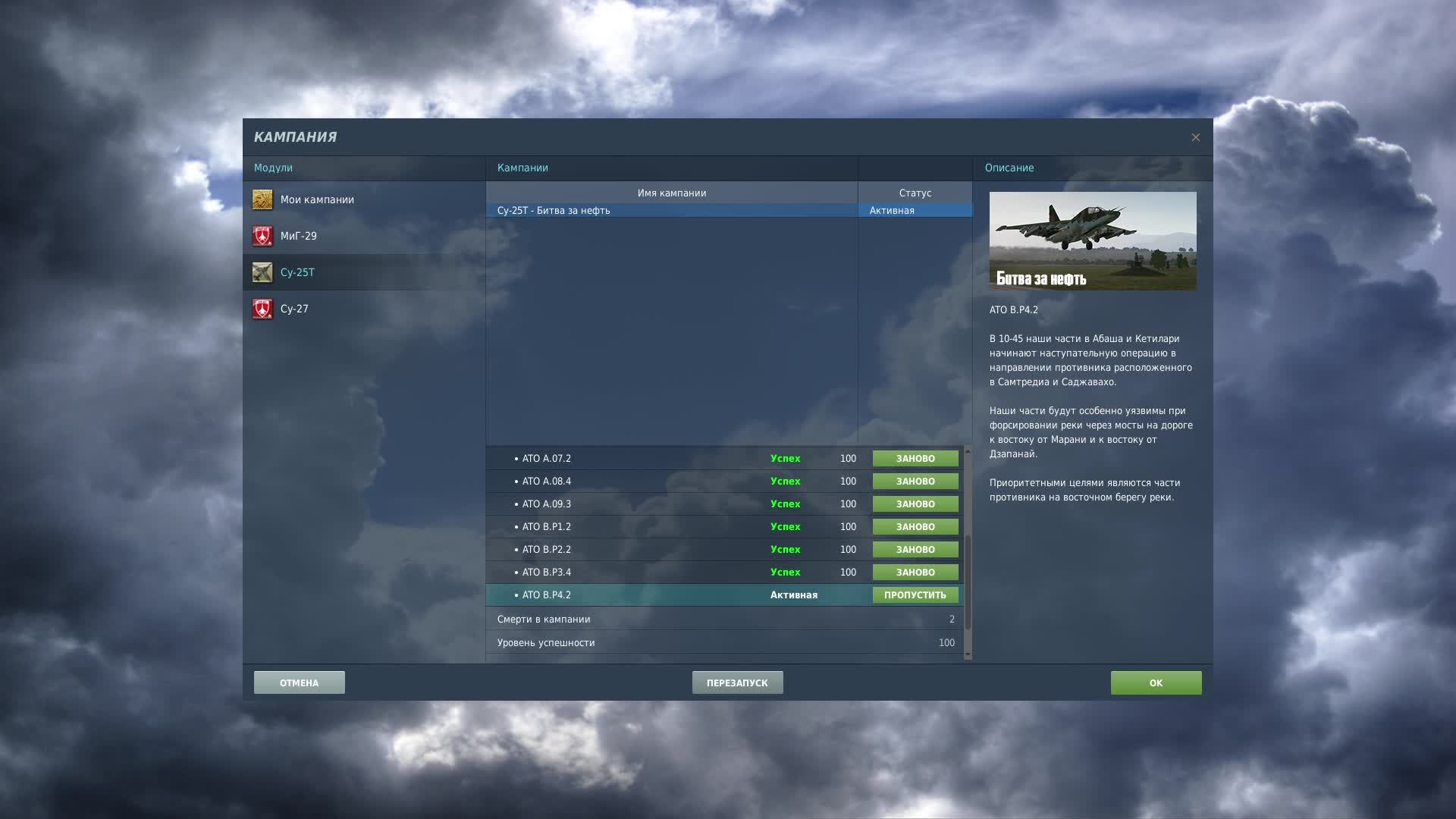1456x819 pixels.
Task: Click the Битва за нефть campaign thumbnail
Action: (1093, 240)
